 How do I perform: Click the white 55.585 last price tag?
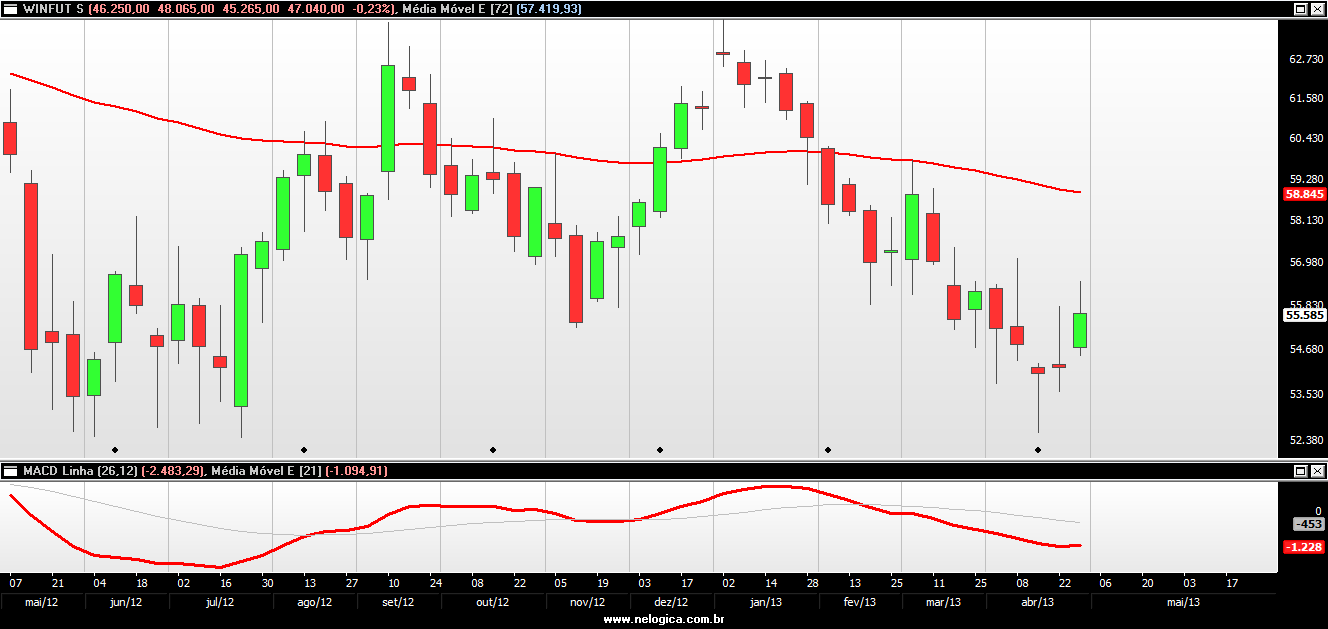click(1304, 314)
